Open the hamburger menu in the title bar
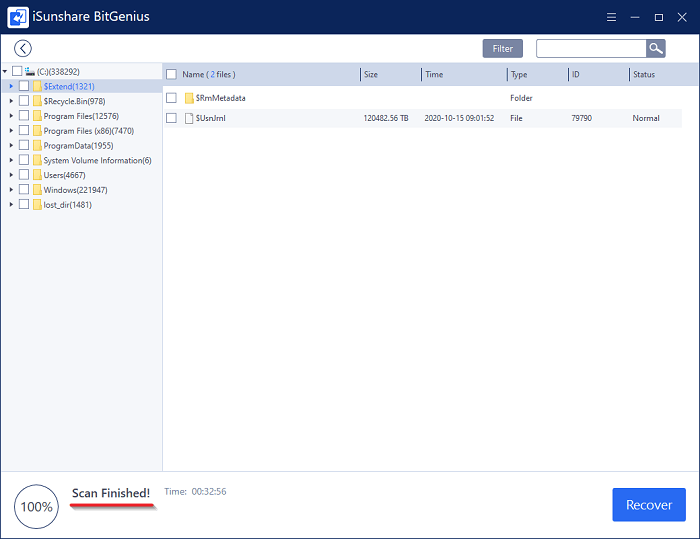This screenshot has width=700, height=539. [x=611, y=17]
